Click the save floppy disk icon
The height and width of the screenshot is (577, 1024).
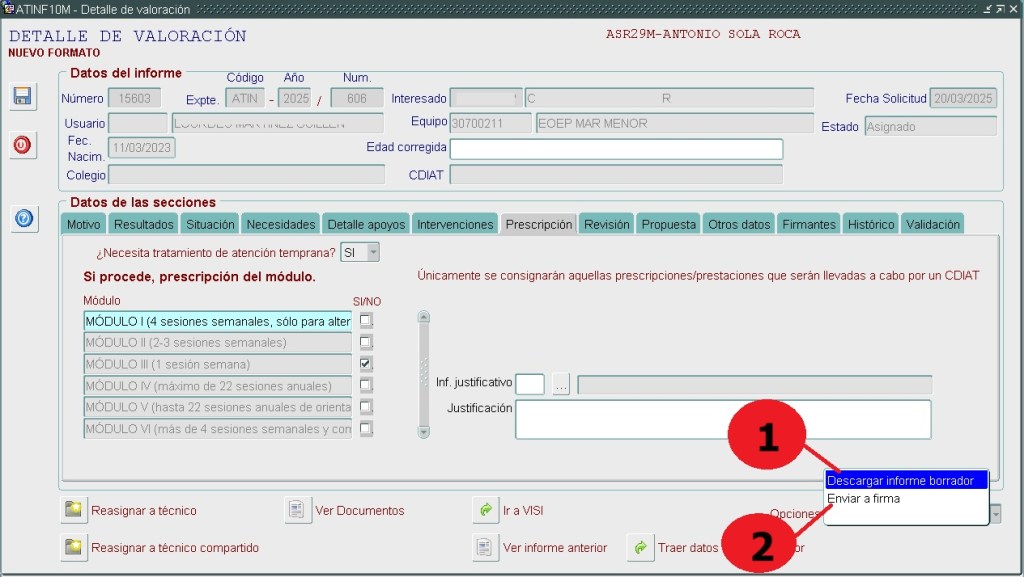coord(22,96)
